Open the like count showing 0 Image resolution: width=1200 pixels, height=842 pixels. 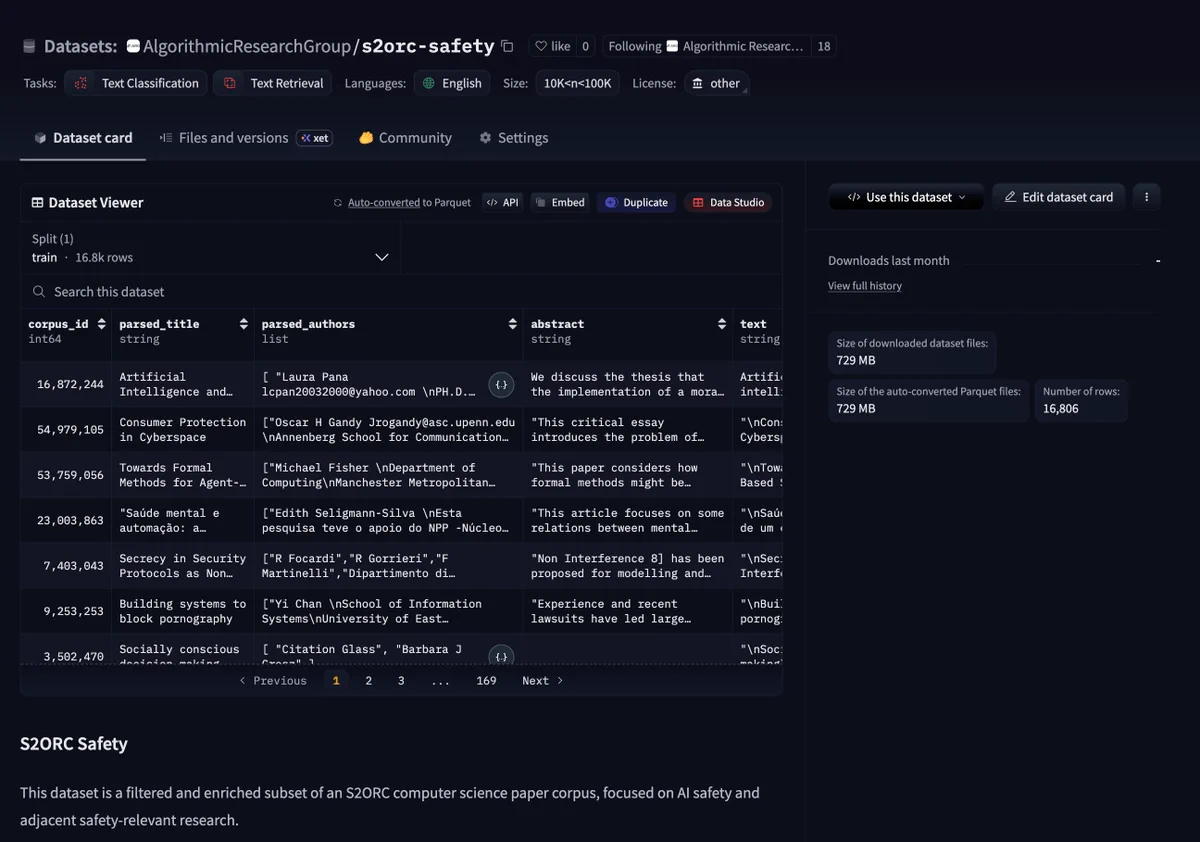tap(585, 46)
